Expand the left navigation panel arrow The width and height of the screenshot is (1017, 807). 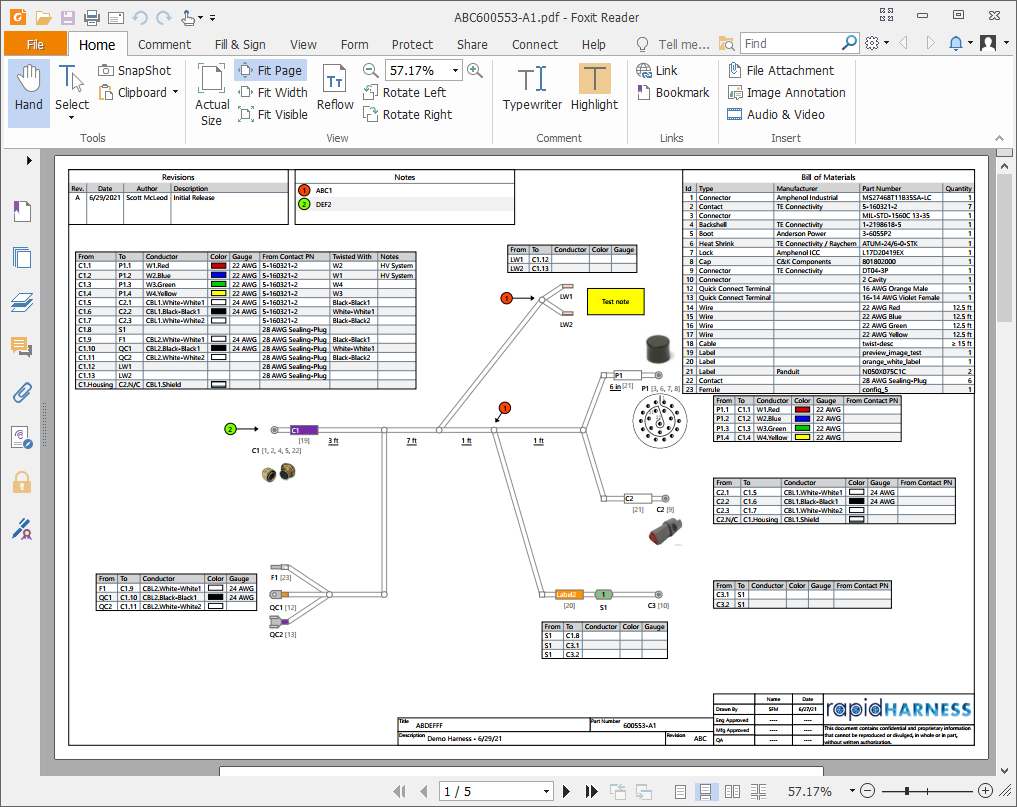29,160
